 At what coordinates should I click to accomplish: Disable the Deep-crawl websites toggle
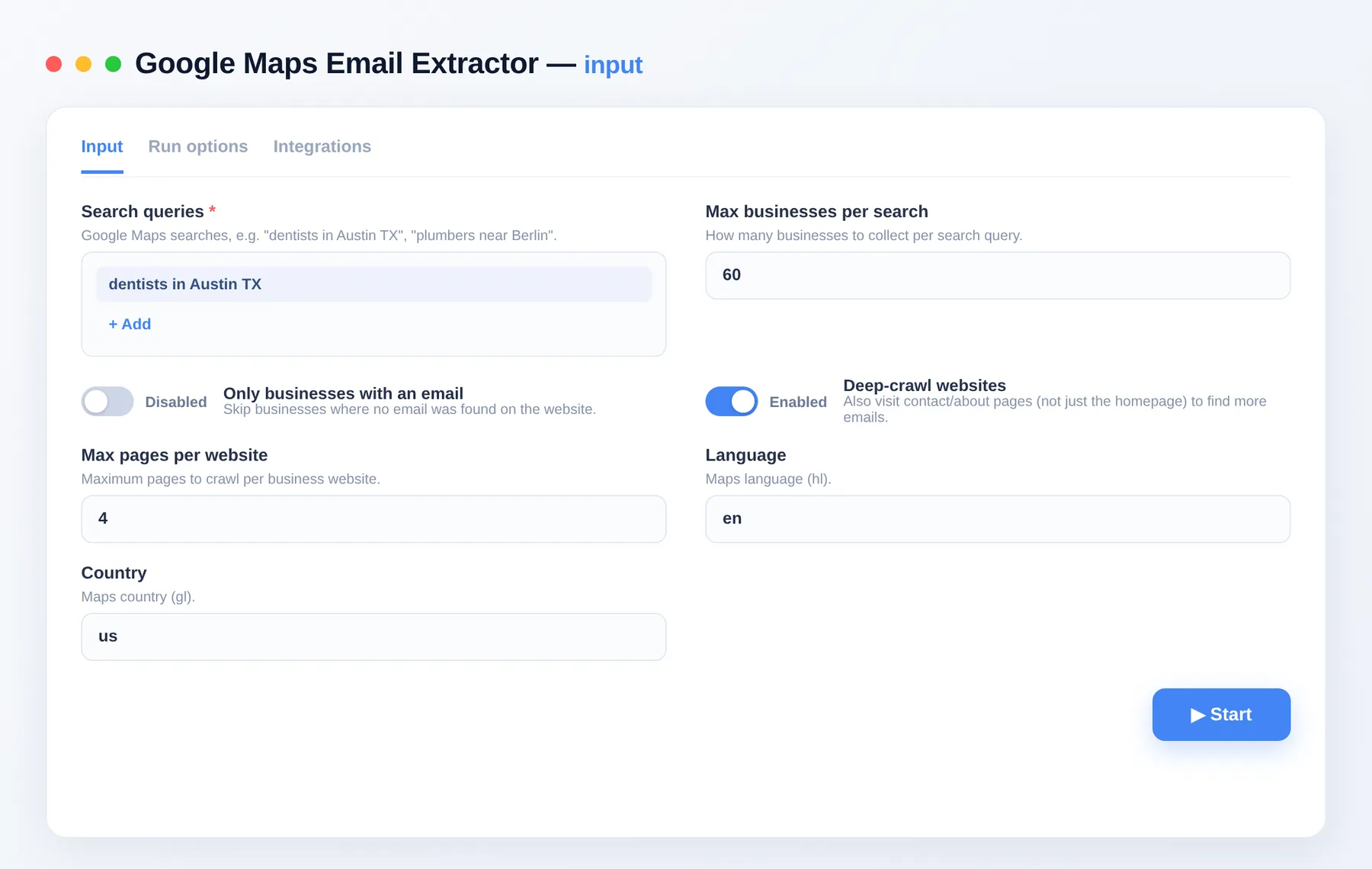732,402
